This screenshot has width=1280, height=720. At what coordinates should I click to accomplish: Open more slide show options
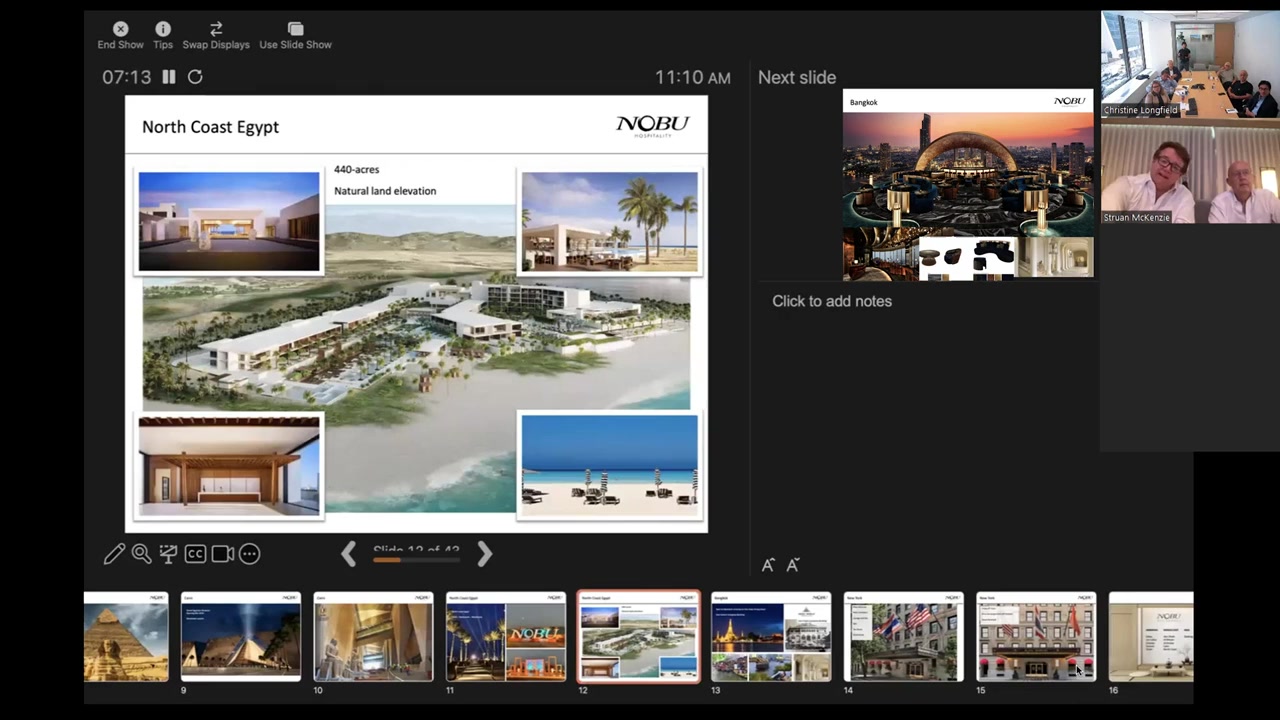[x=249, y=554]
